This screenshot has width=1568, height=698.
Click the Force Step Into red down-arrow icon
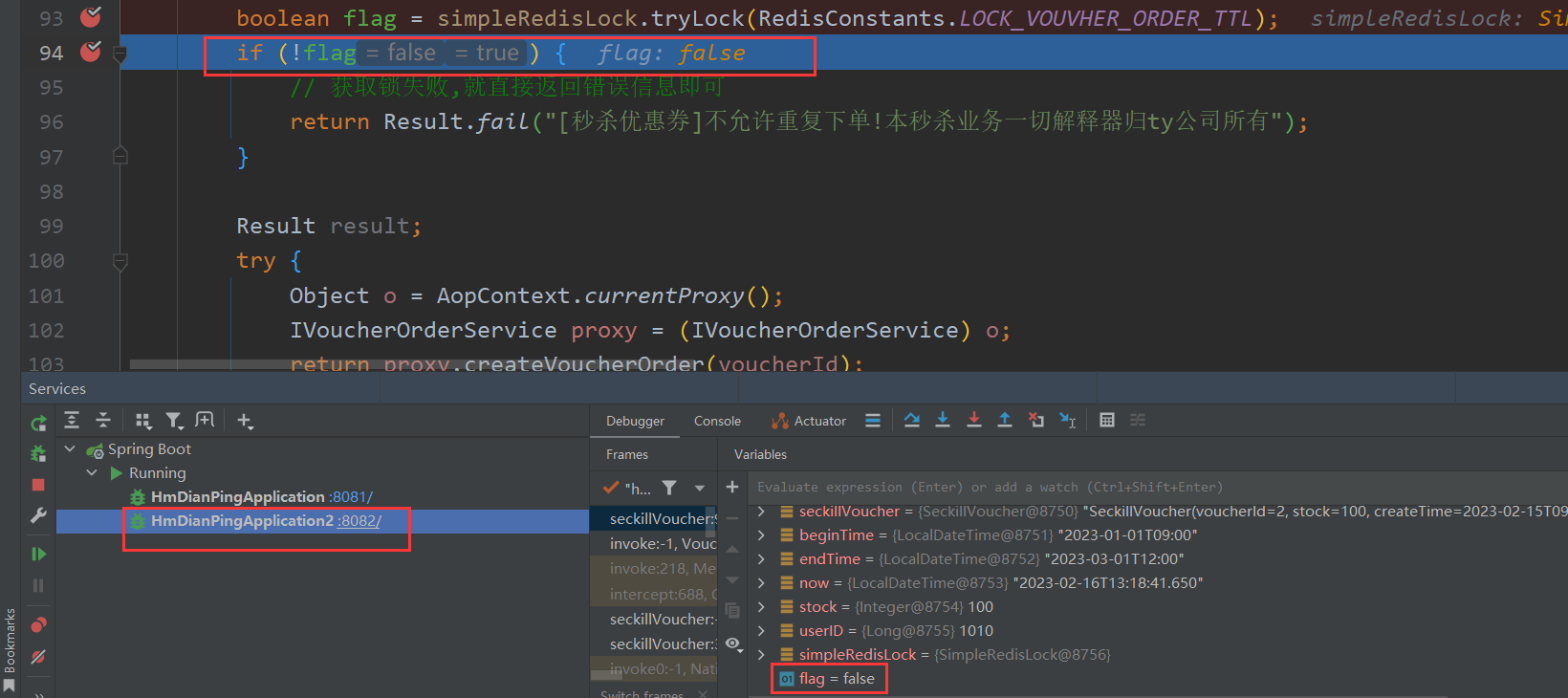tap(974, 420)
